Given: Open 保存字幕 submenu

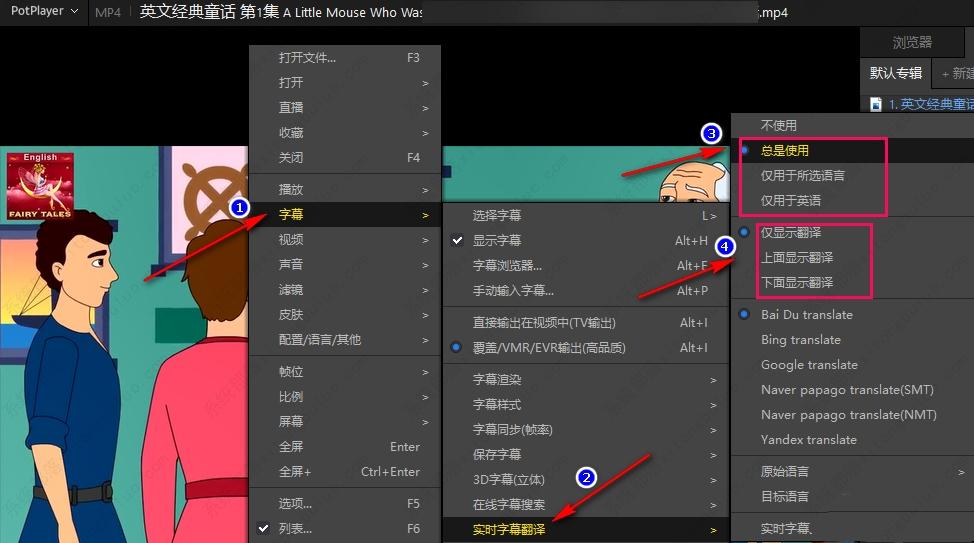Looking at the screenshot, I should 586,454.
